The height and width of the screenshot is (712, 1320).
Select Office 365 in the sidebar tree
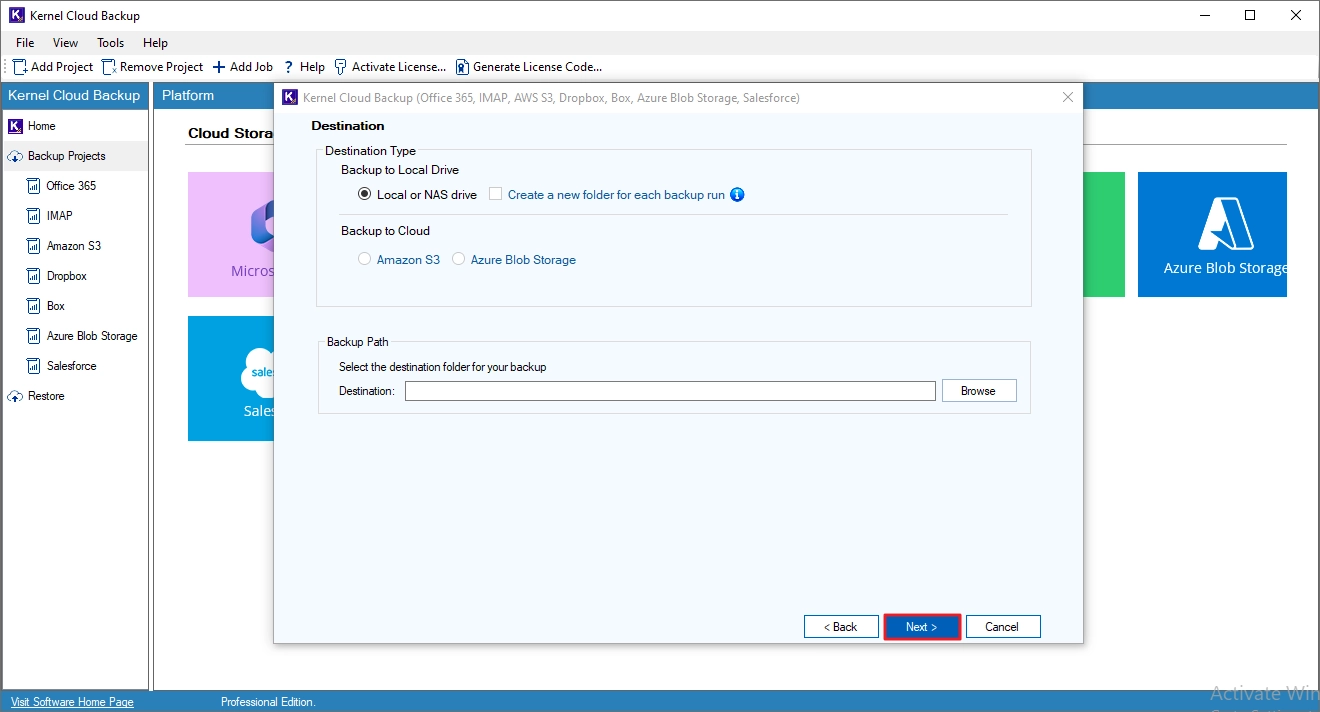(71, 186)
